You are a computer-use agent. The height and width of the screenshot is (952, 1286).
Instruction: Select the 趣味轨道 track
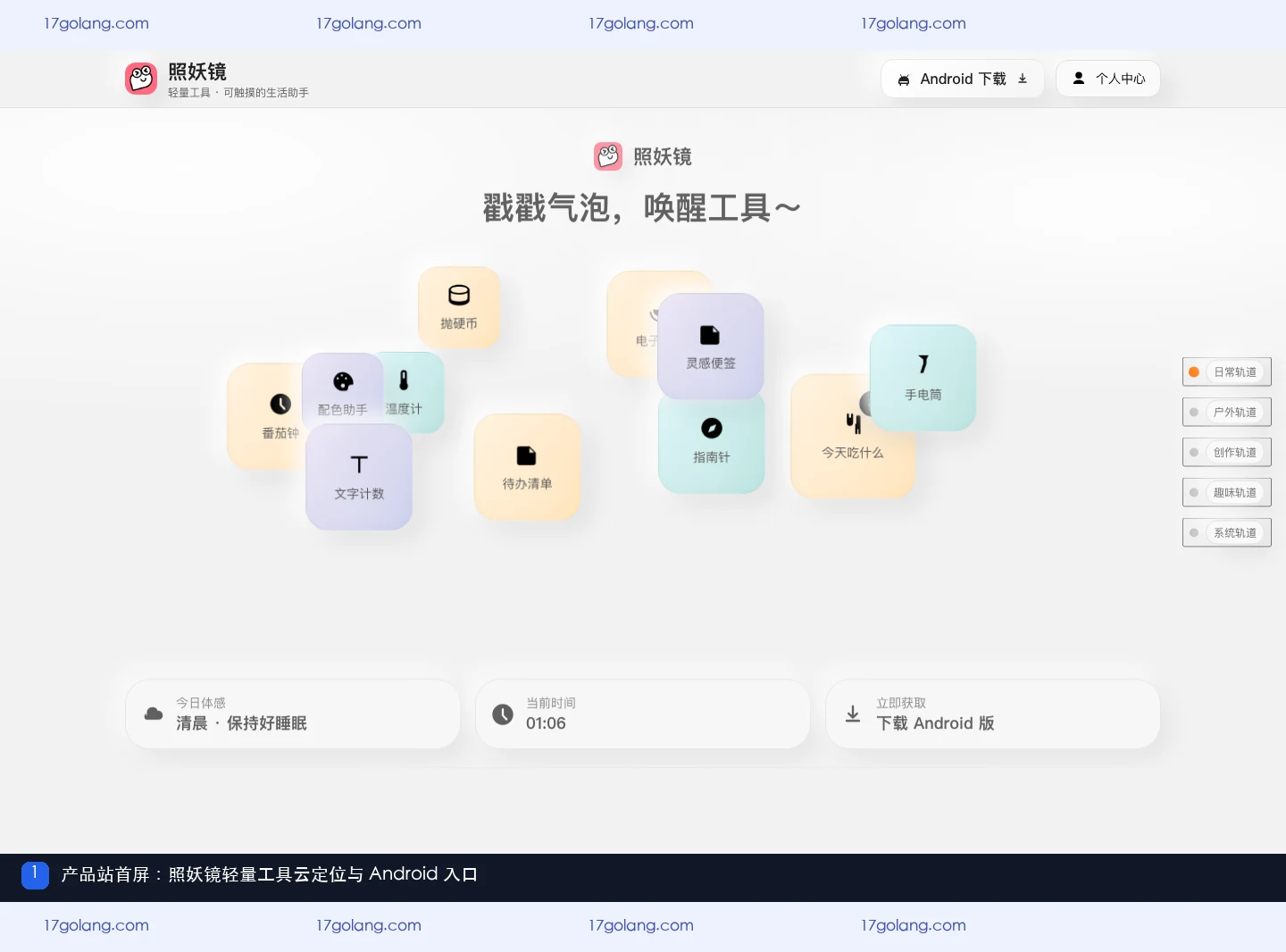[1227, 493]
